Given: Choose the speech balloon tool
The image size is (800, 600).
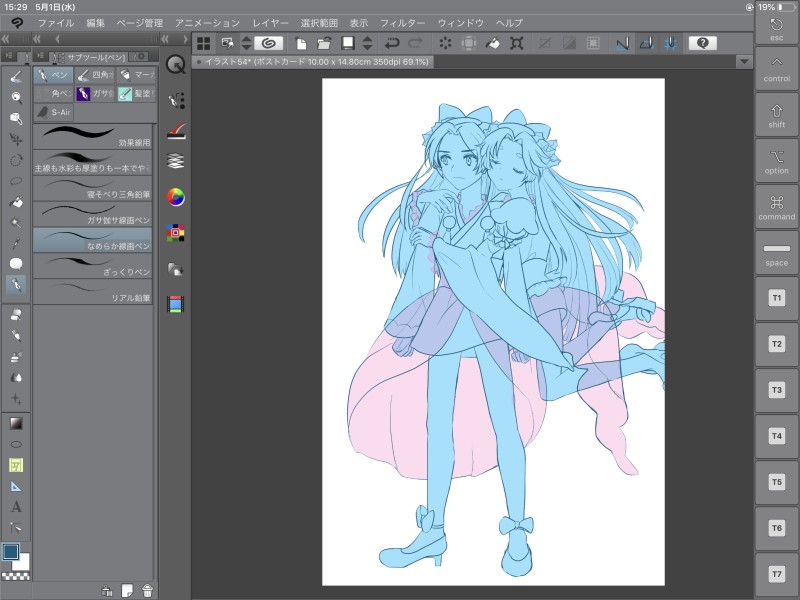Looking at the screenshot, I should [x=16, y=264].
